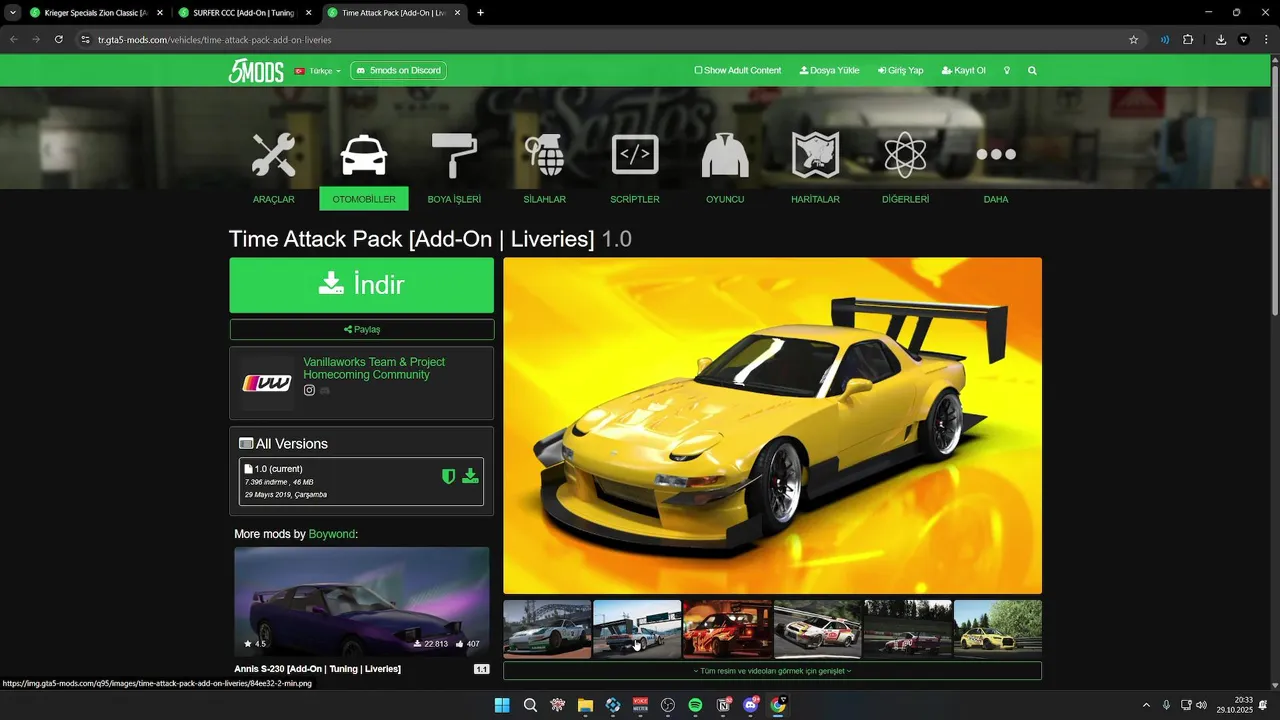The width and height of the screenshot is (1280, 720).
Task: Click the address bar URL field
Action: pyautogui.click(x=600, y=40)
